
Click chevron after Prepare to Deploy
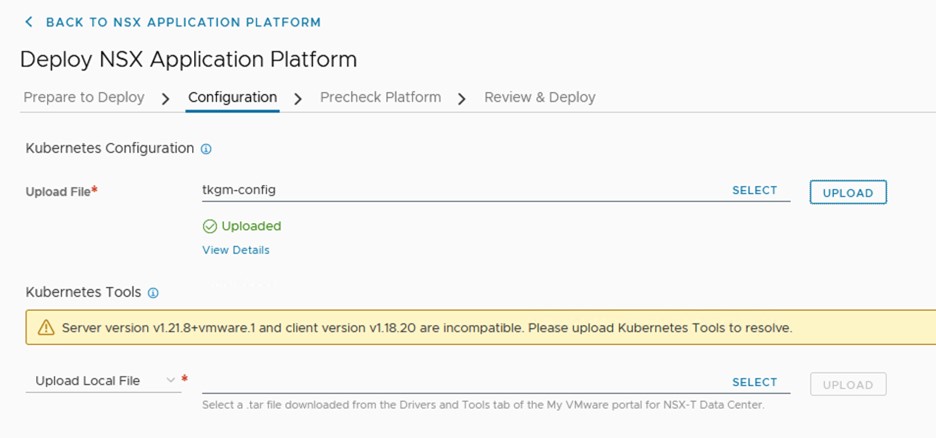165,99
